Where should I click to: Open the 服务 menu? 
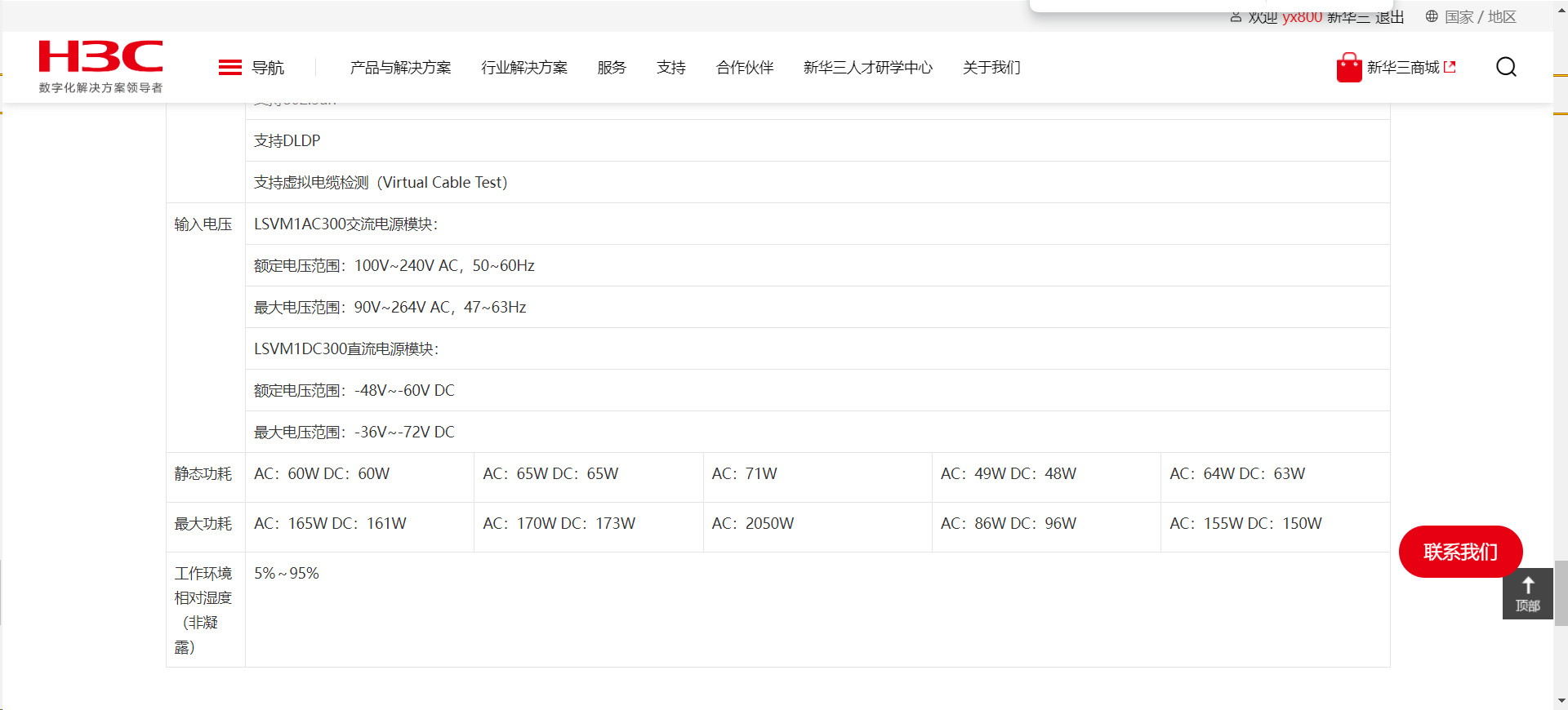pos(612,68)
